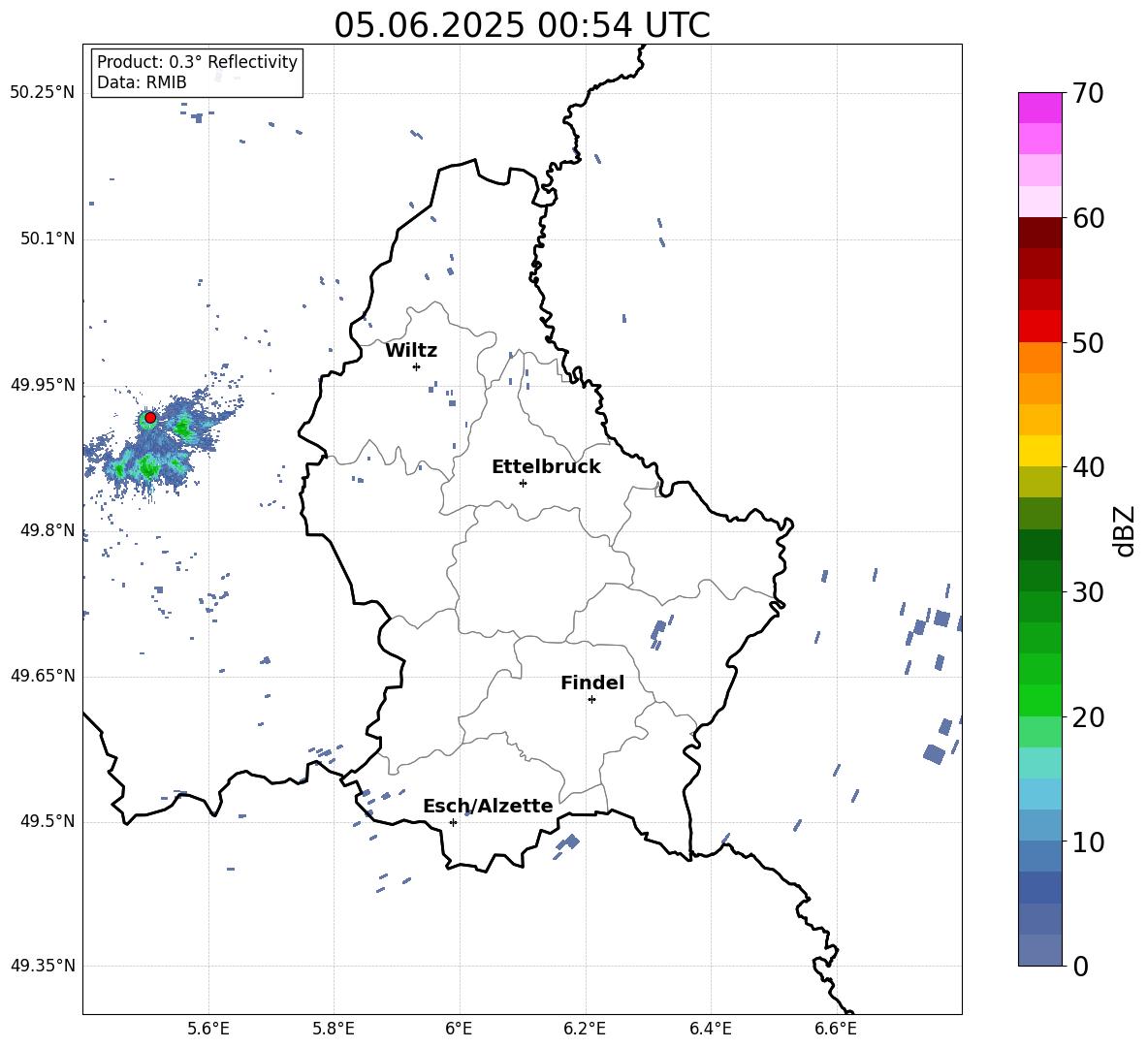
Task: Click the colorbar 50 tick label
Action: pos(1088,343)
